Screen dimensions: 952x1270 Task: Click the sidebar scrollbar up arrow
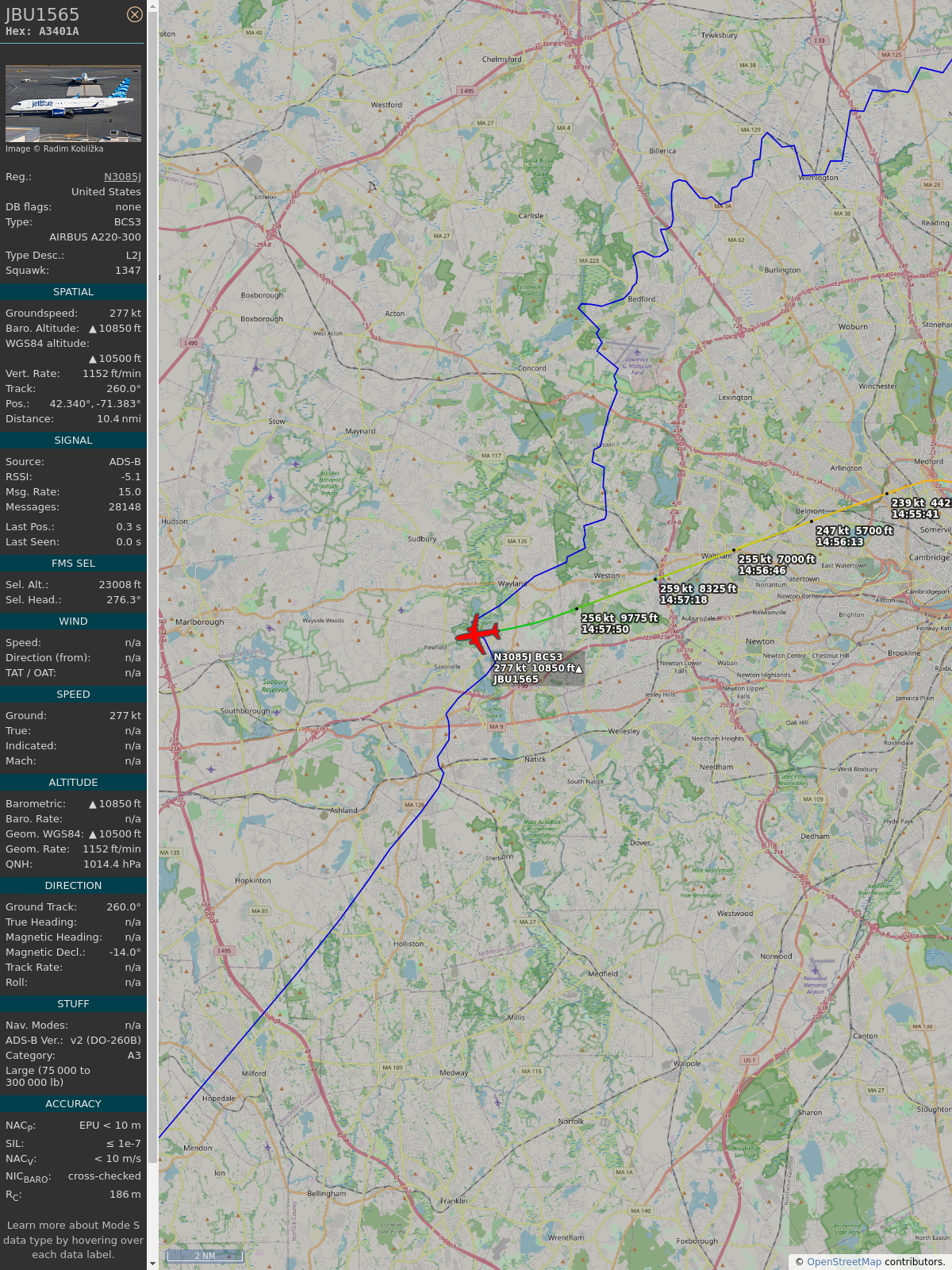152,6
